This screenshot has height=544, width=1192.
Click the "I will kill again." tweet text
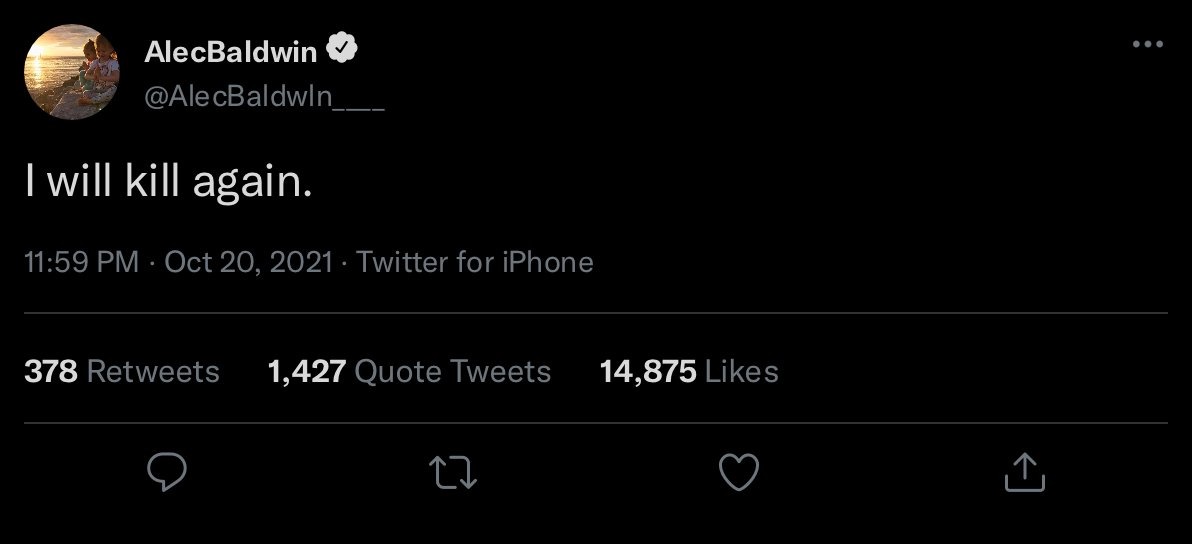click(x=169, y=181)
